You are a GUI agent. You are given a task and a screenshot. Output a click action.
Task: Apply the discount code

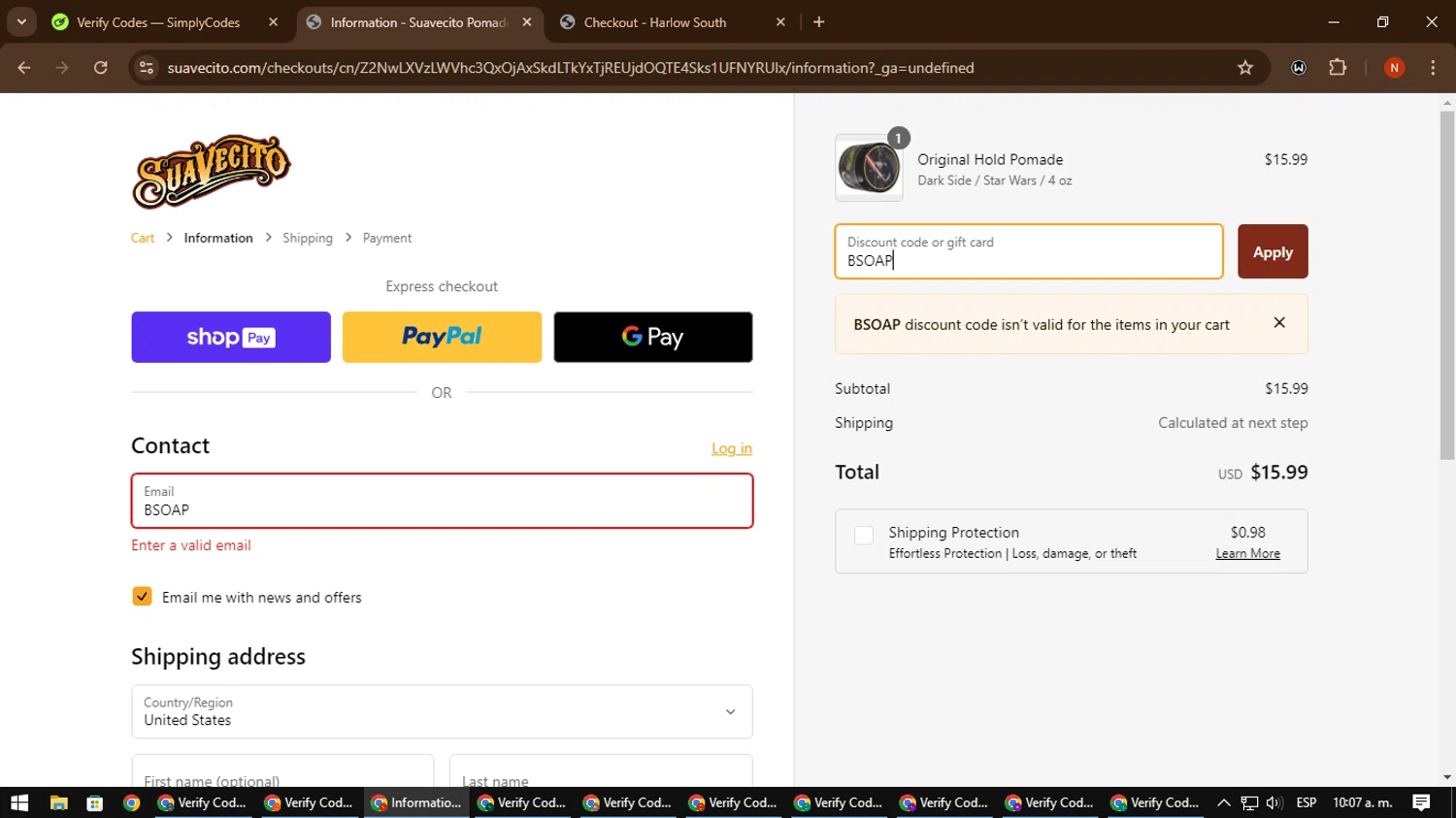click(1273, 251)
